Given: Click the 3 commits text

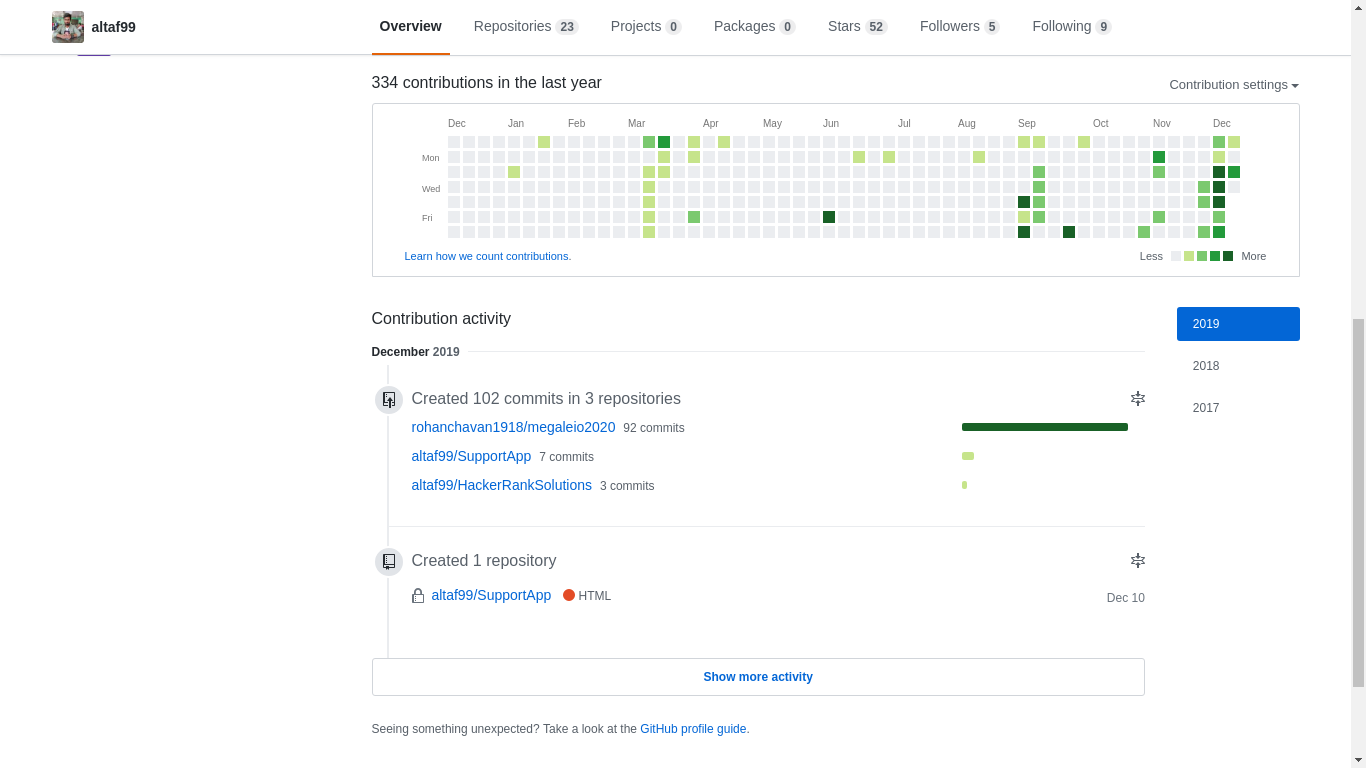Looking at the screenshot, I should pyautogui.click(x=627, y=486).
